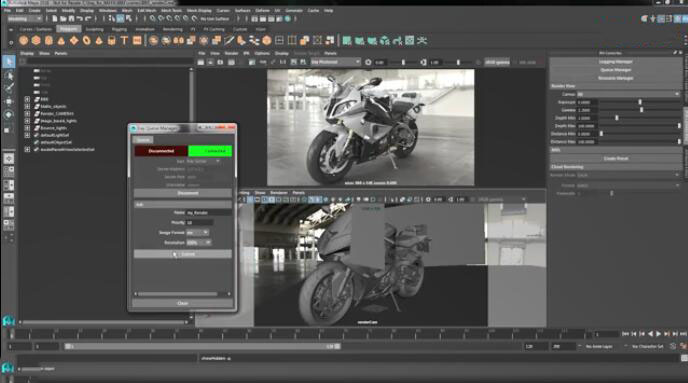Open the Queue Manager from the controller panel
688x383 pixels.
(615, 70)
